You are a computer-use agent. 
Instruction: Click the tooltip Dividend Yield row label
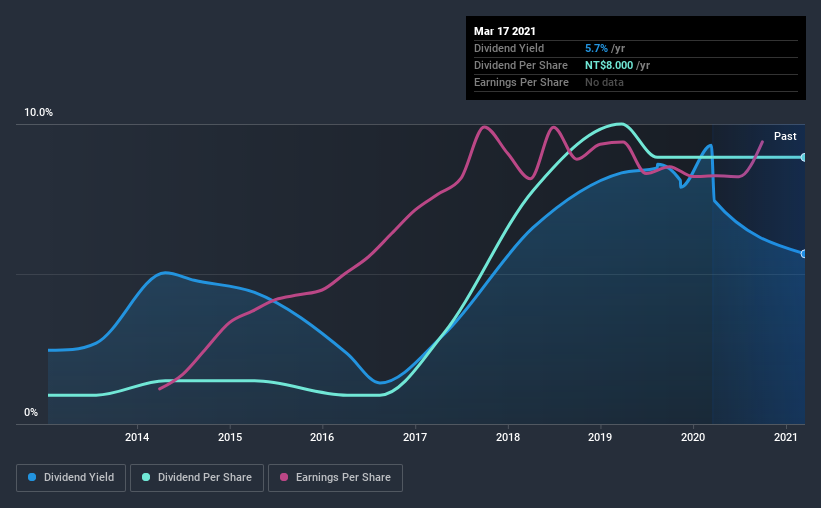coord(509,48)
